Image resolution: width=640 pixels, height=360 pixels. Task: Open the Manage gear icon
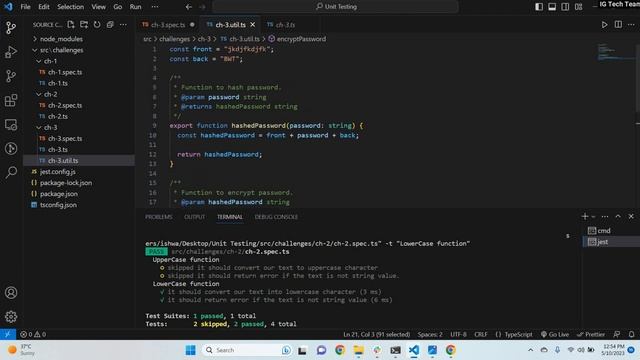tap(11, 316)
